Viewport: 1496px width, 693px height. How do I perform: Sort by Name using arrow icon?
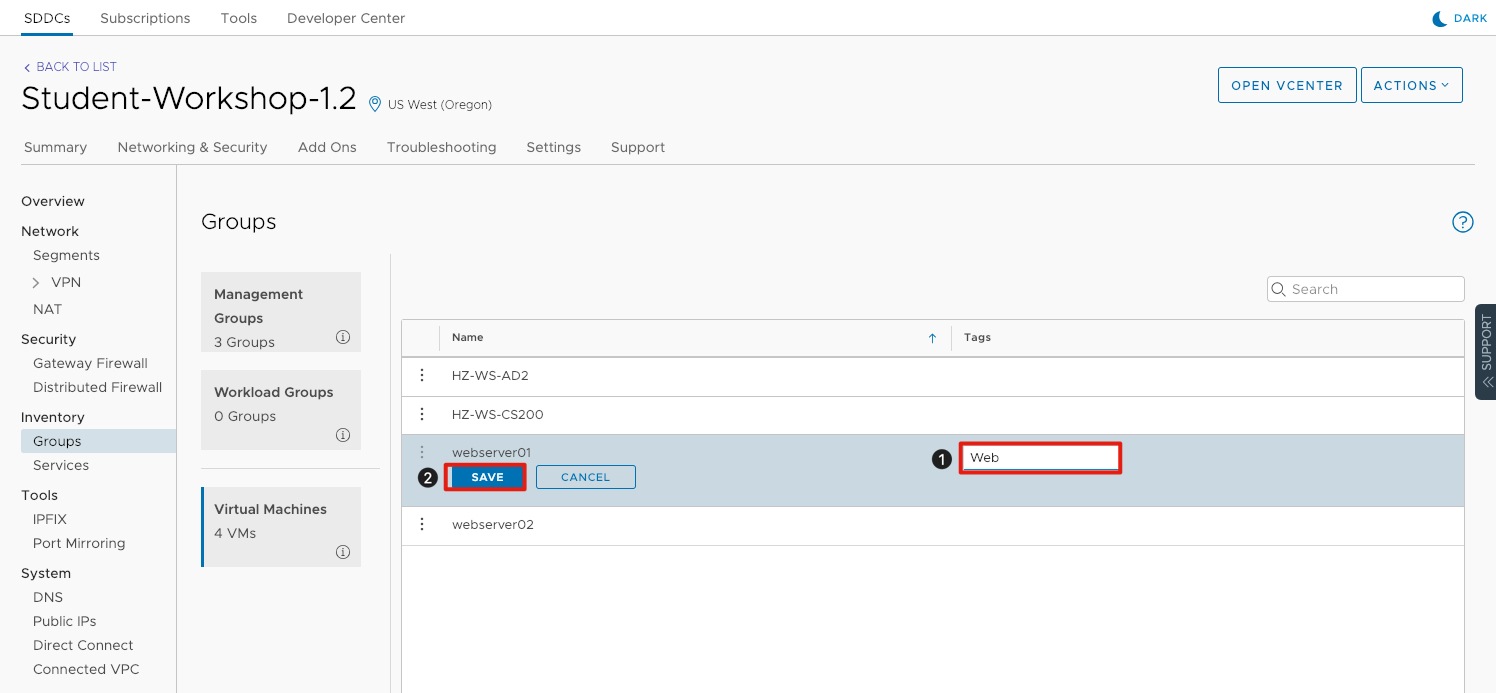[932, 339]
